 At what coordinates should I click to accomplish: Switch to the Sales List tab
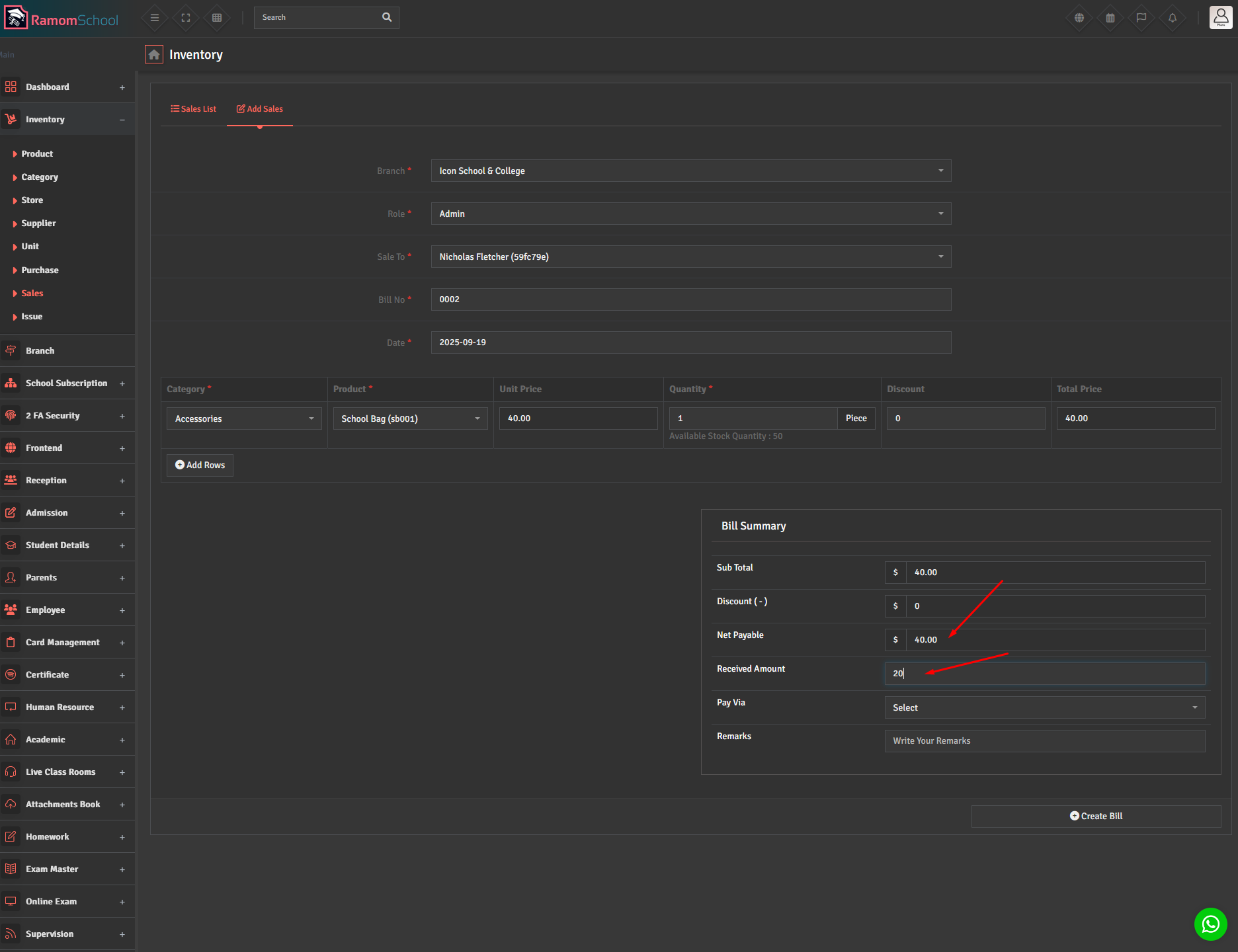coord(194,108)
